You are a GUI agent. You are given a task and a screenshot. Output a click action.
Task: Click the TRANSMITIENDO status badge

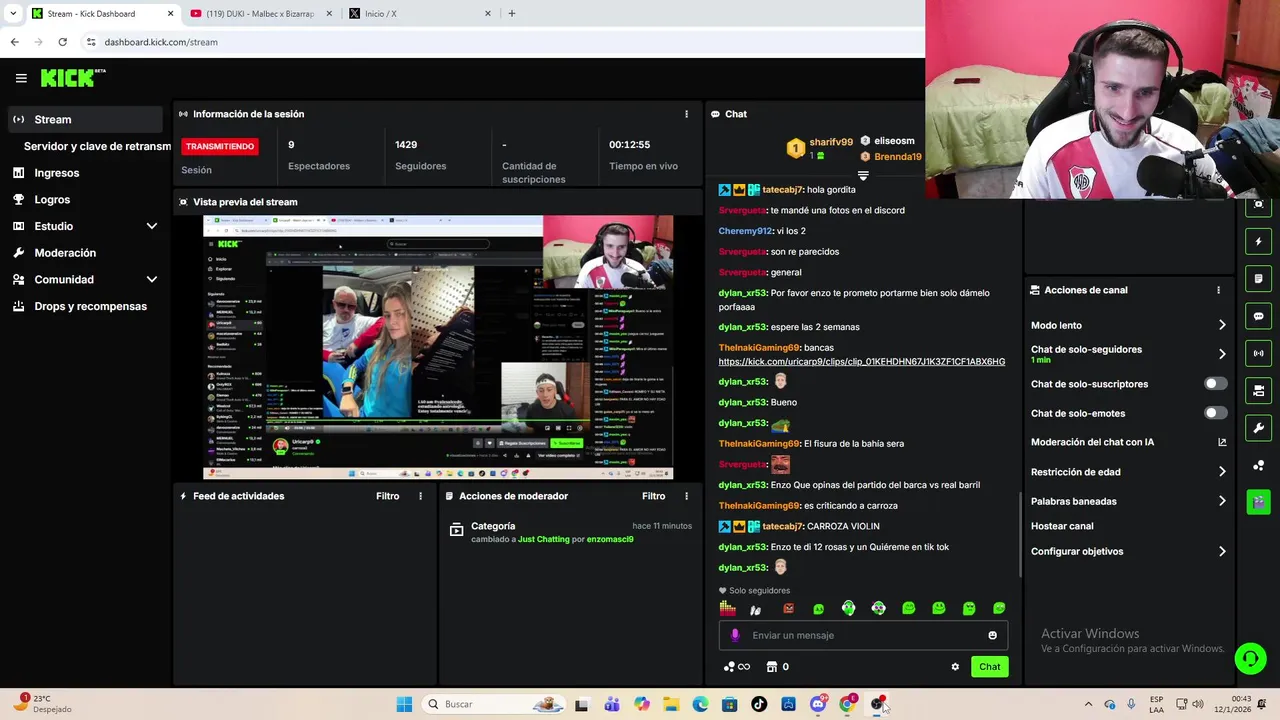tap(220, 146)
